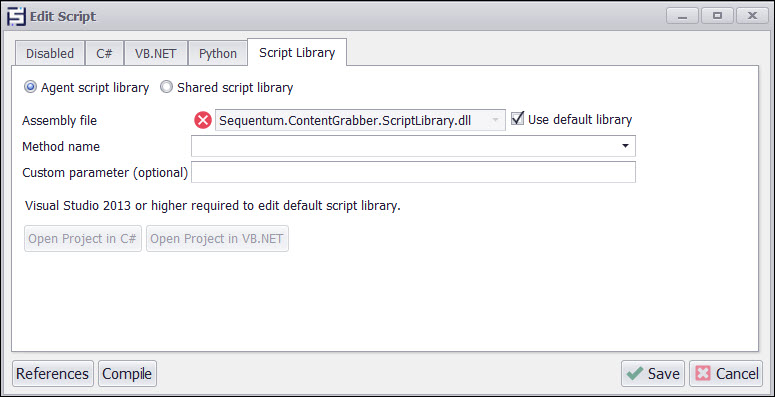Expand the Method name dropdown arrow
Viewport: 775px width, 397px height.
625,146
